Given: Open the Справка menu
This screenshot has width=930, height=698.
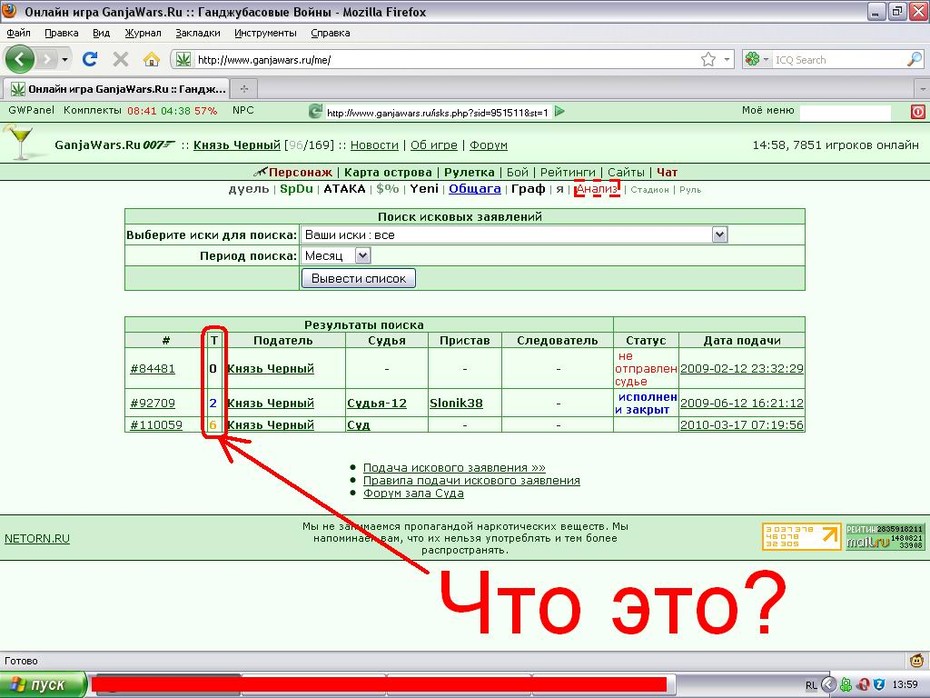Looking at the screenshot, I should 330,33.
